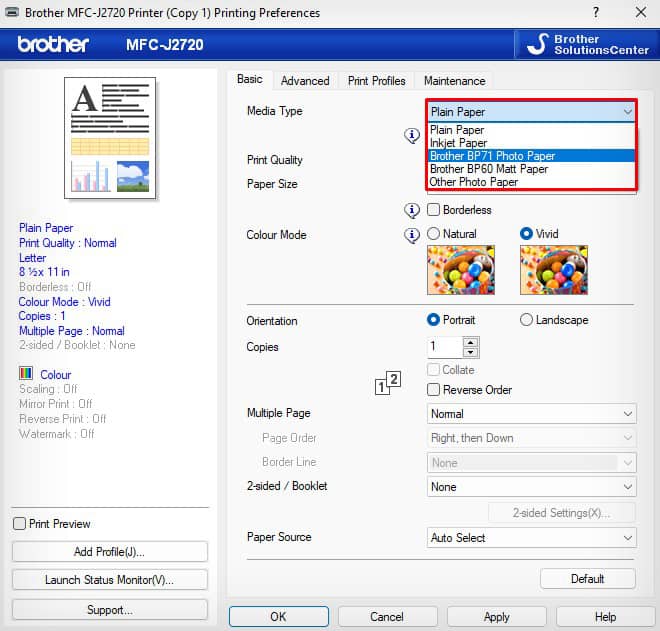Open the 2-sided / Booklet dropdown

[531, 487]
